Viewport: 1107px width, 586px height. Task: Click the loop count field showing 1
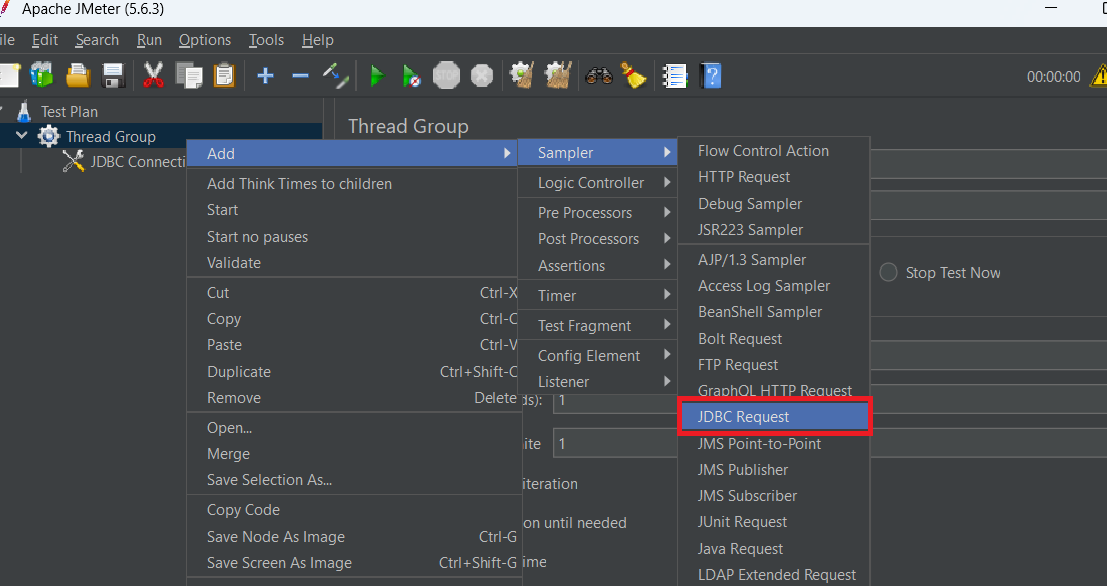(614, 443)
